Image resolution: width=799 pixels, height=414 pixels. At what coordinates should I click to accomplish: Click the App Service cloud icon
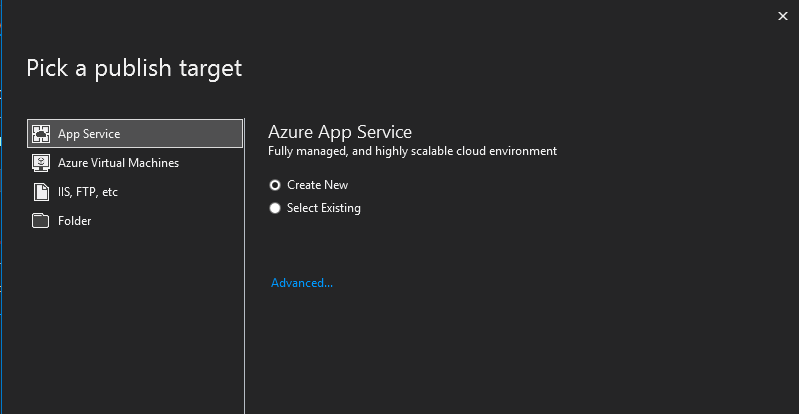click(x=41, y=134)
